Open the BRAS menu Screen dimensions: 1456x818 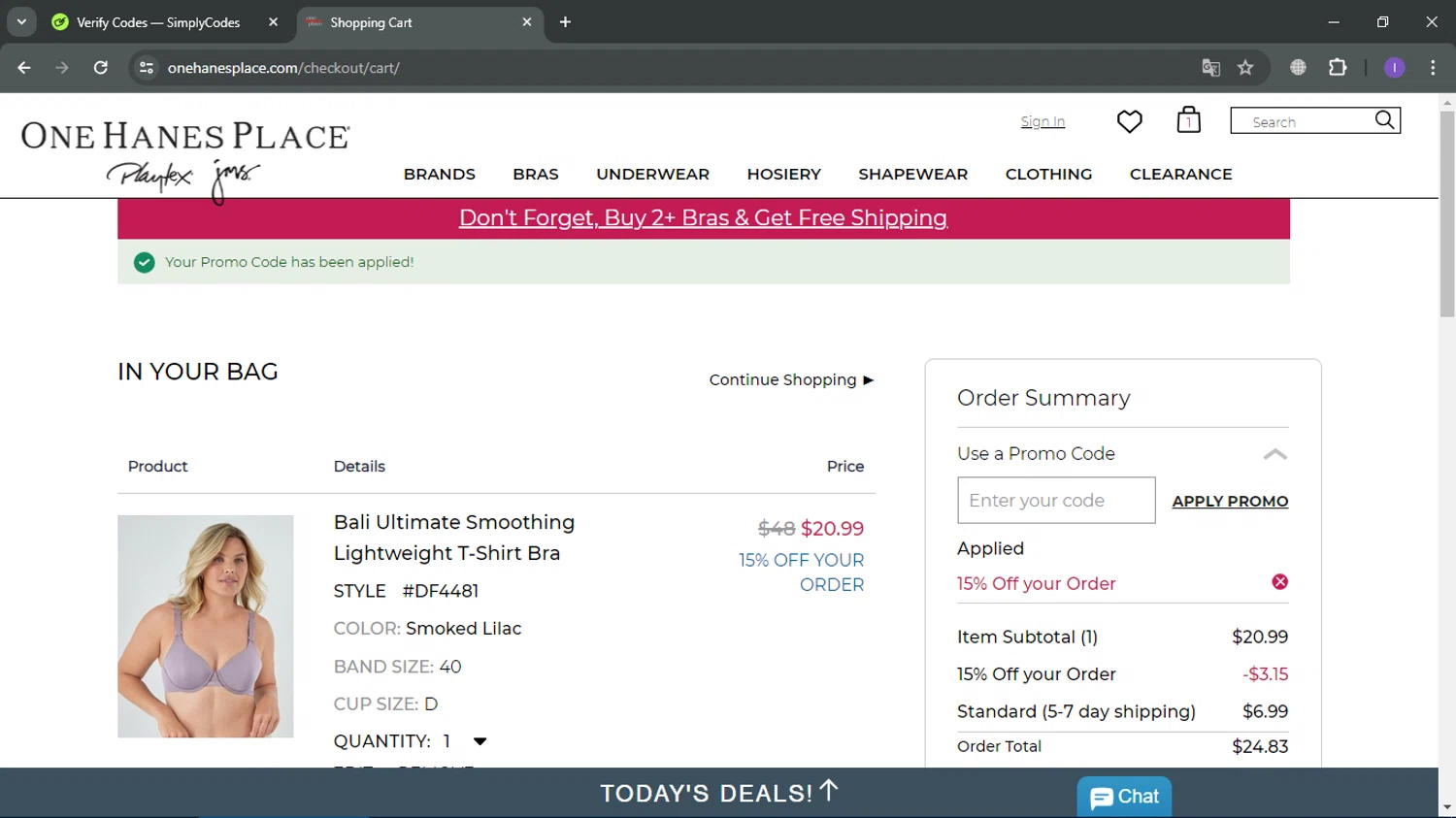tap(536, 175)
